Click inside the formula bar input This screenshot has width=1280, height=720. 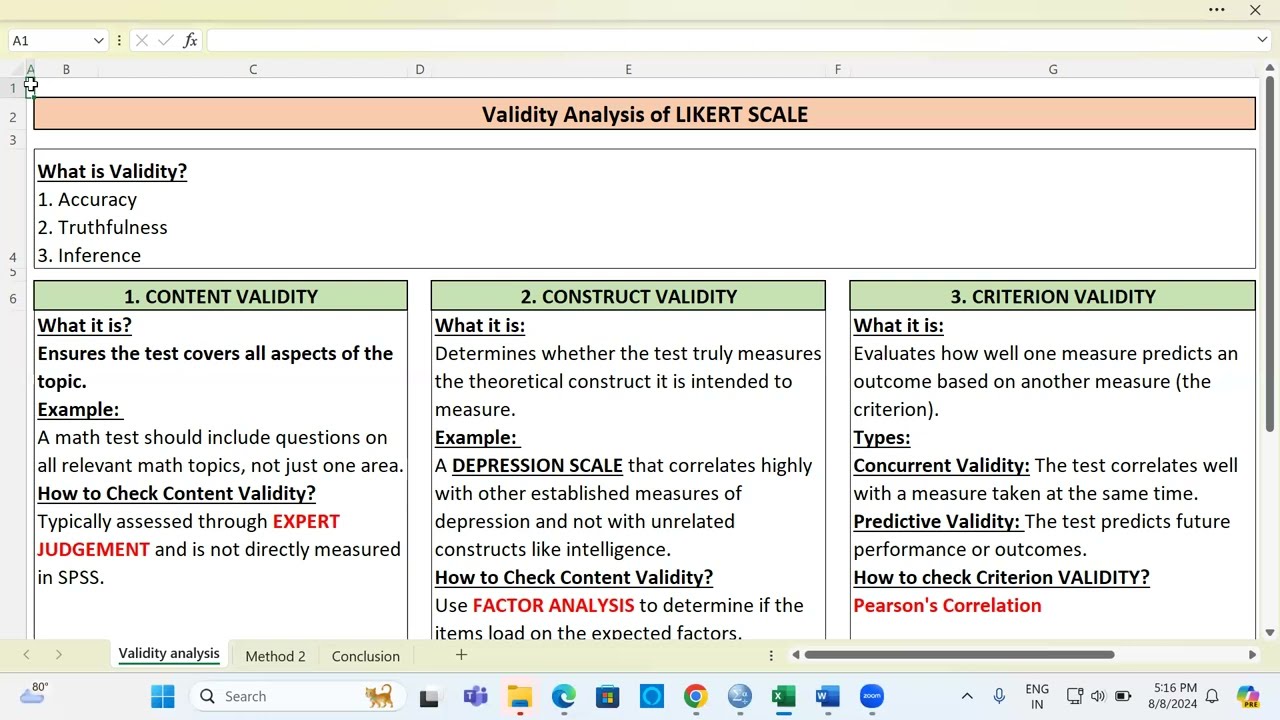[730, 40]
